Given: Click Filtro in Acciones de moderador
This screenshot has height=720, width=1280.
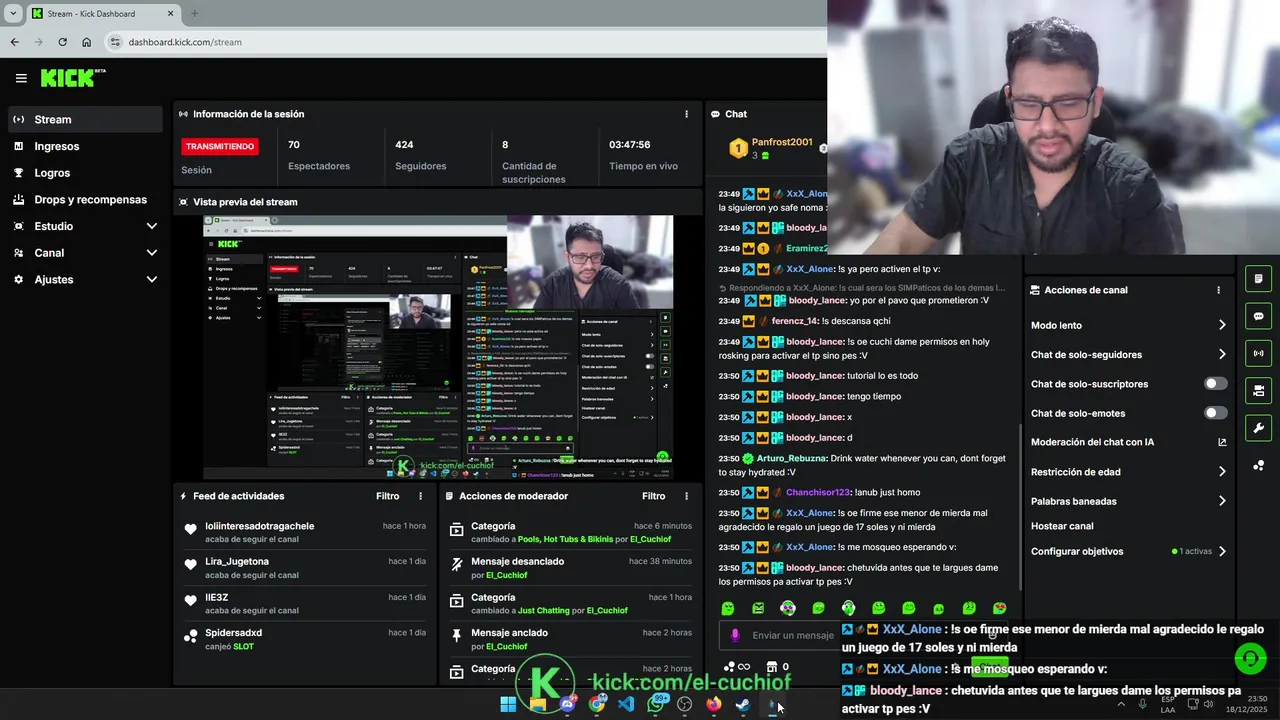Looking at the screenshot, I should pos(653,496).
